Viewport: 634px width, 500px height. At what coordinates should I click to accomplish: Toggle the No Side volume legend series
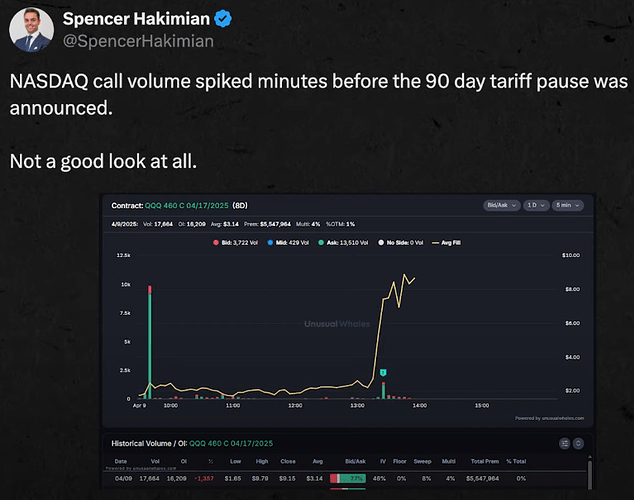[410, 241]
